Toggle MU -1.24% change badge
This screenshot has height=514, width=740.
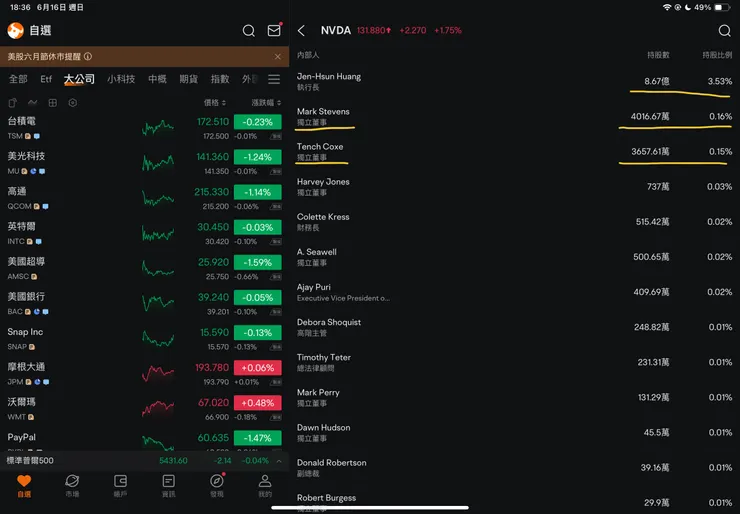pos(258,157)
